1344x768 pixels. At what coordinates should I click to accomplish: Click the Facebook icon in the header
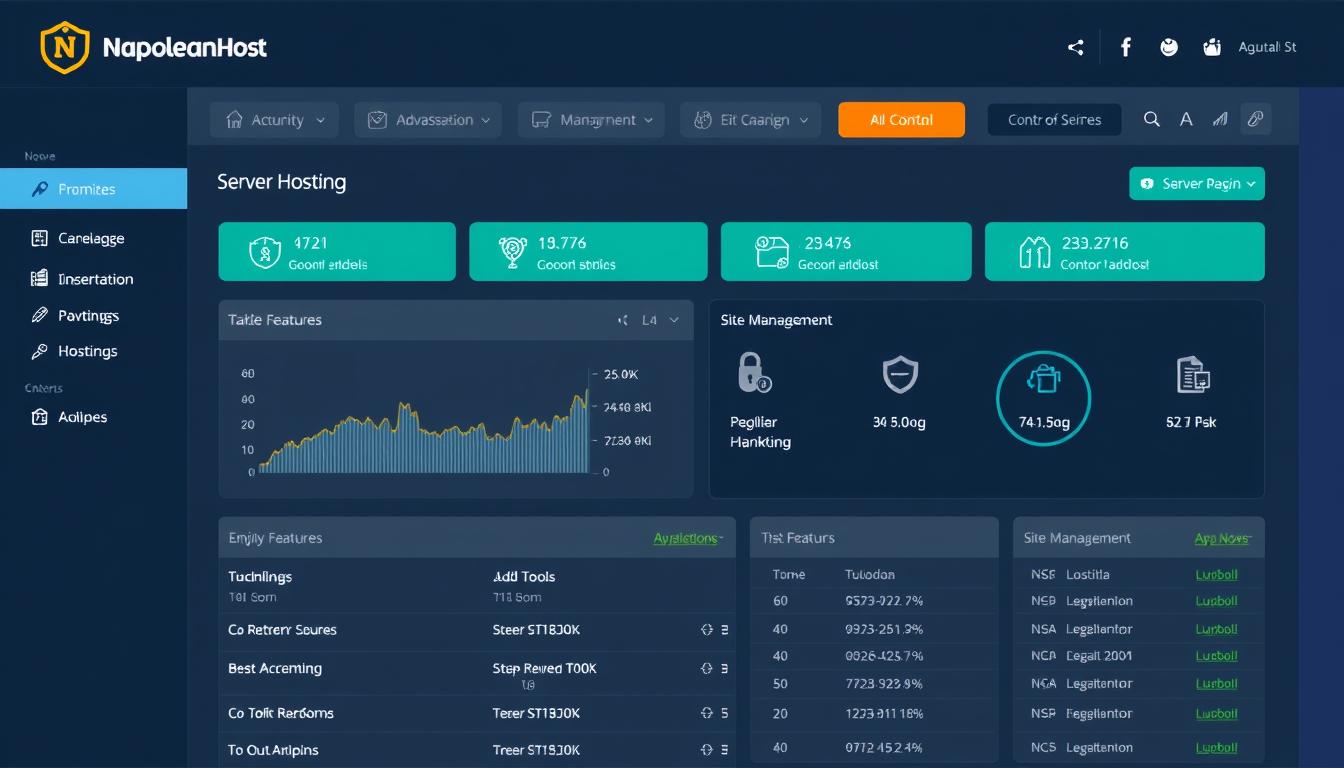[x=1126, y=46]
